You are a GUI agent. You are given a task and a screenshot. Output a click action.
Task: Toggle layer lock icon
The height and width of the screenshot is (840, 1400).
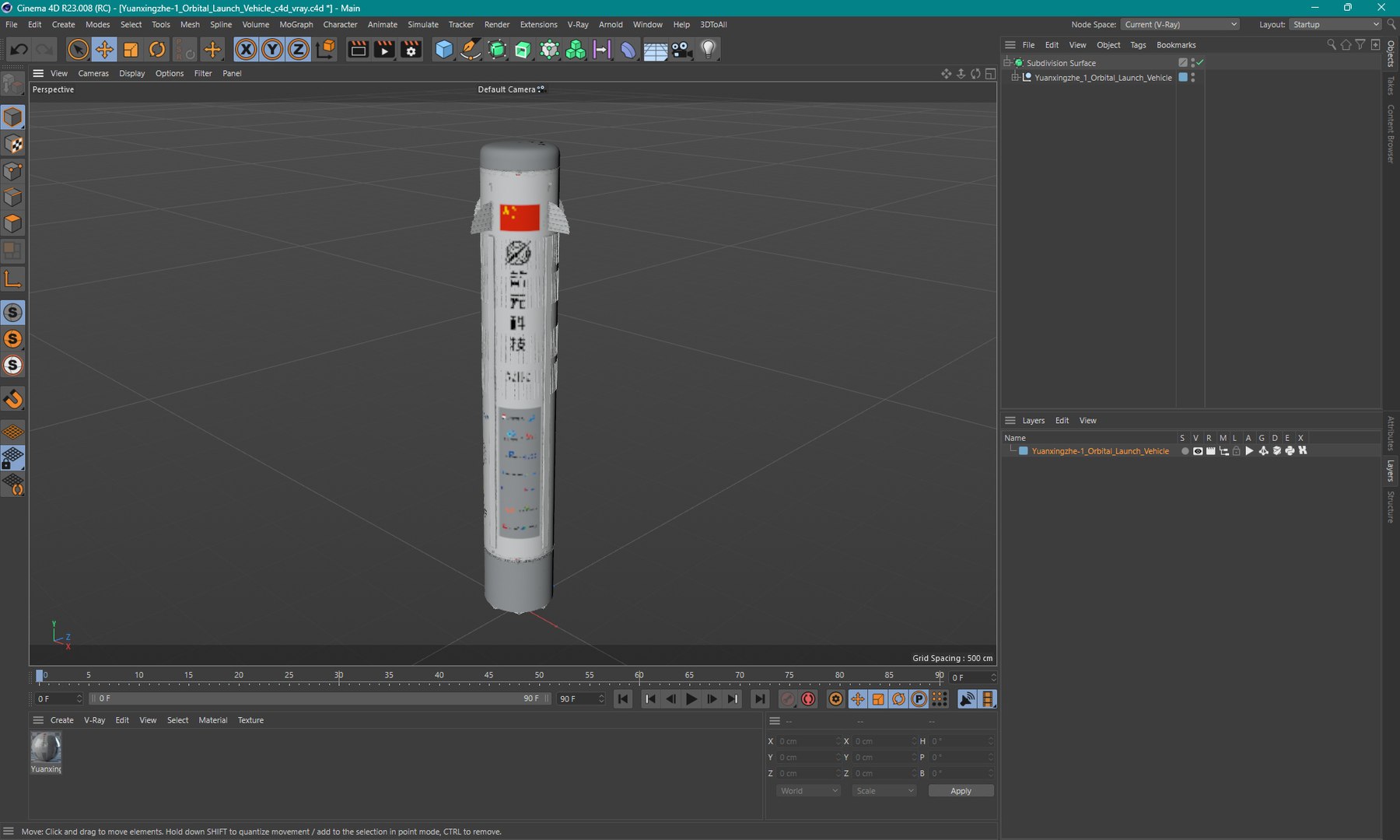tap(1237, 451)
